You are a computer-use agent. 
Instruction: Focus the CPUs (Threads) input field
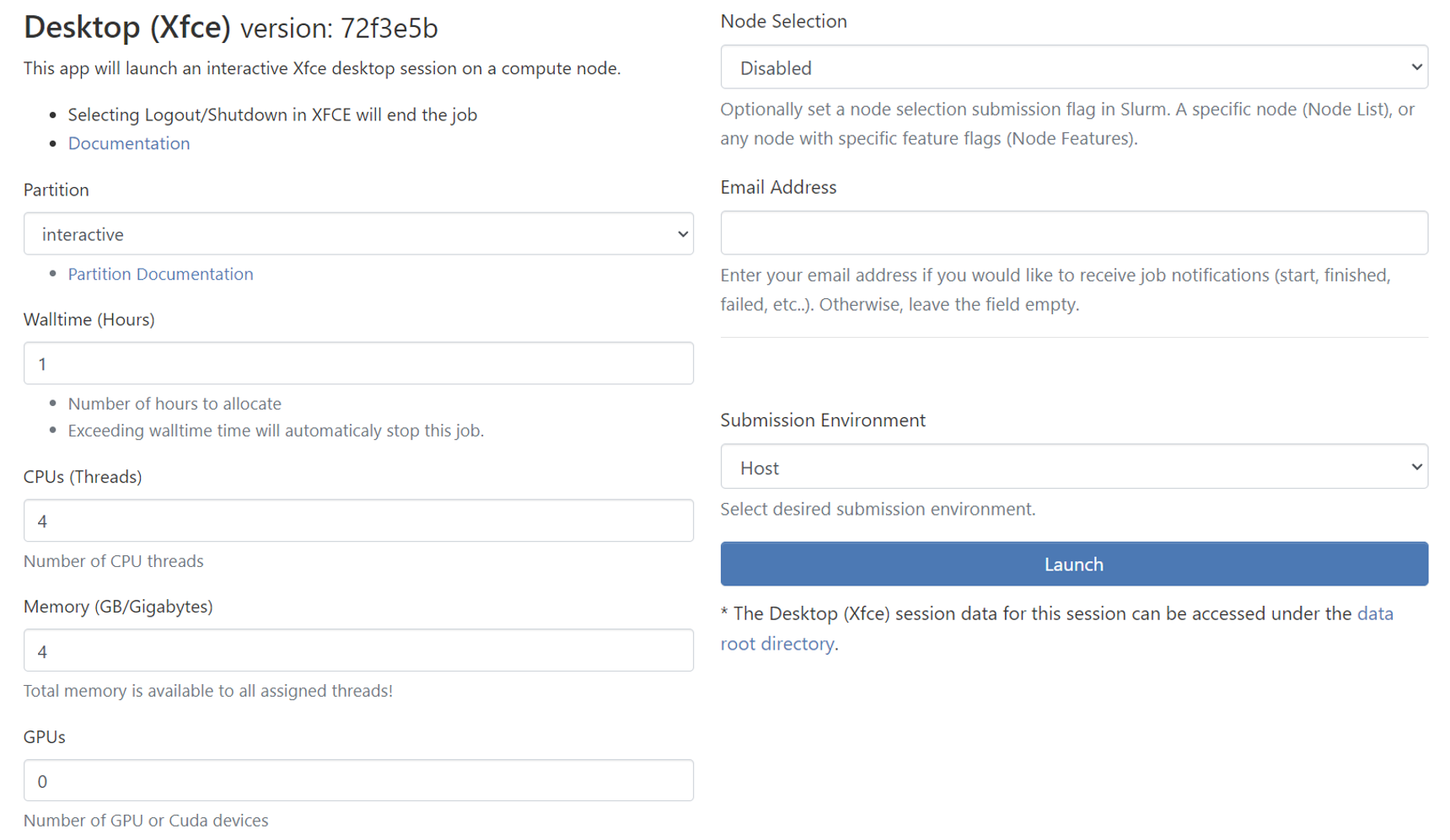(358, 521)
